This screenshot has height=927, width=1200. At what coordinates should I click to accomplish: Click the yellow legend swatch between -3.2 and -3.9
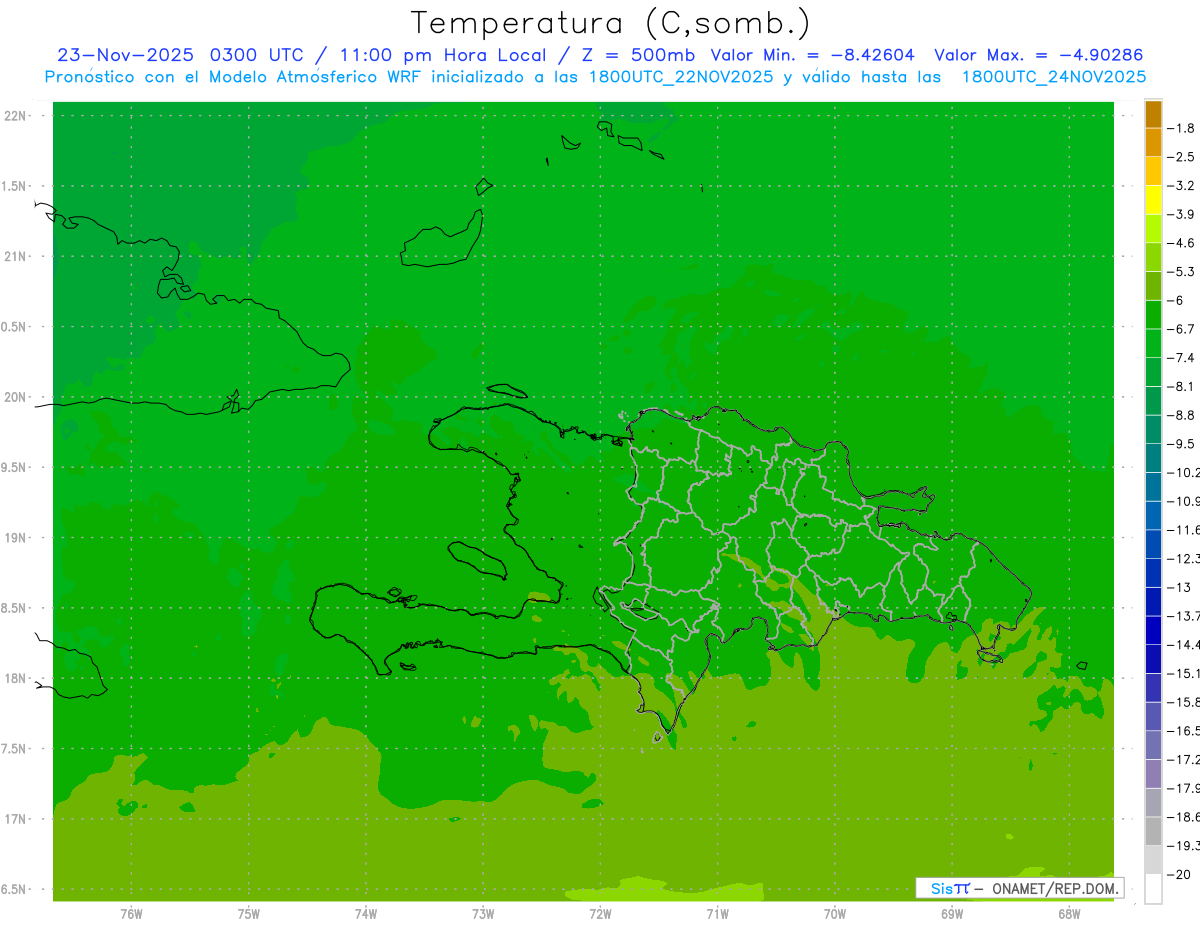coord(1153,200)
